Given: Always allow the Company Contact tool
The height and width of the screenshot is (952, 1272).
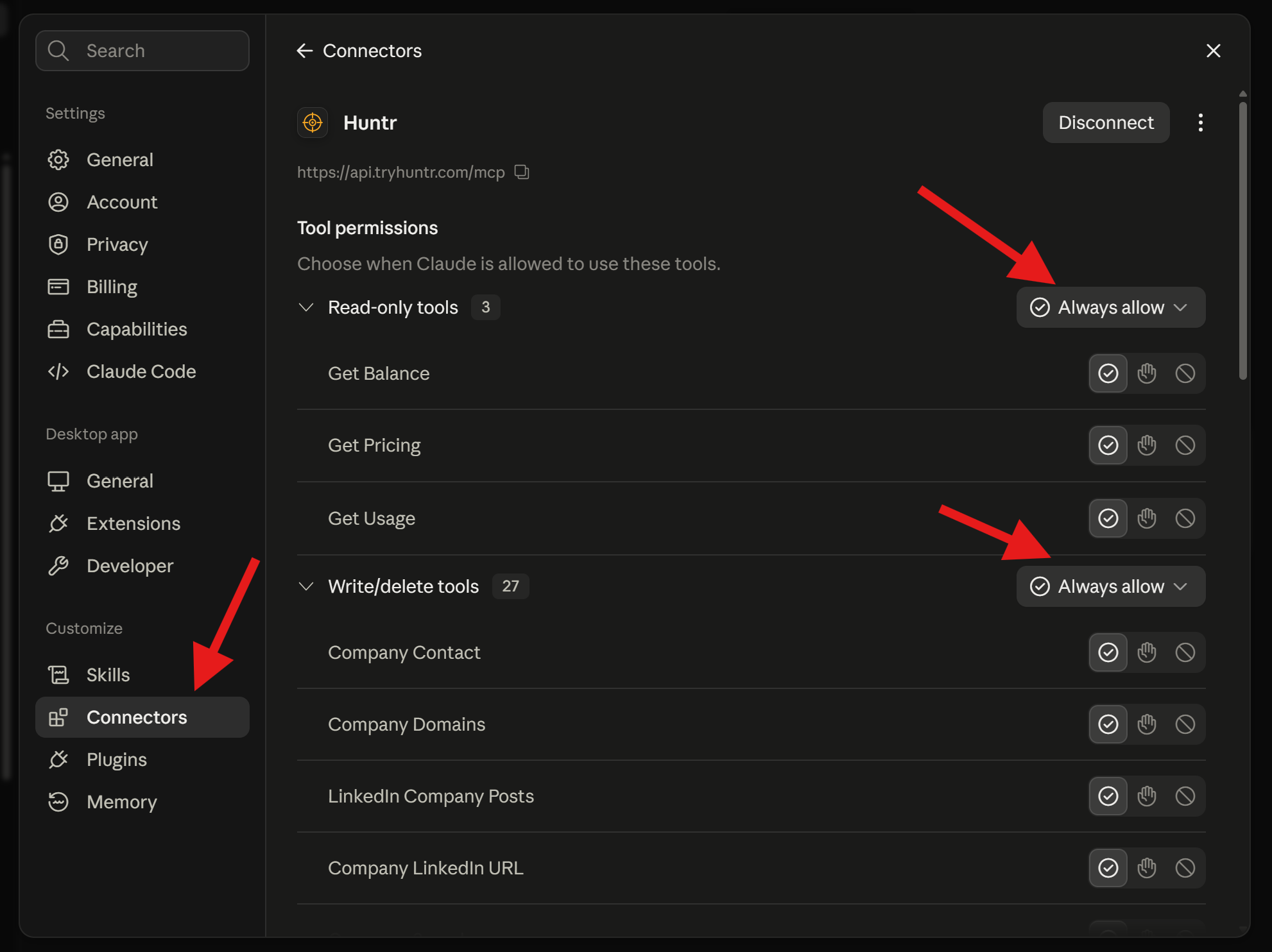Looking at the screenshot, I should click(x=1108, y=652).
